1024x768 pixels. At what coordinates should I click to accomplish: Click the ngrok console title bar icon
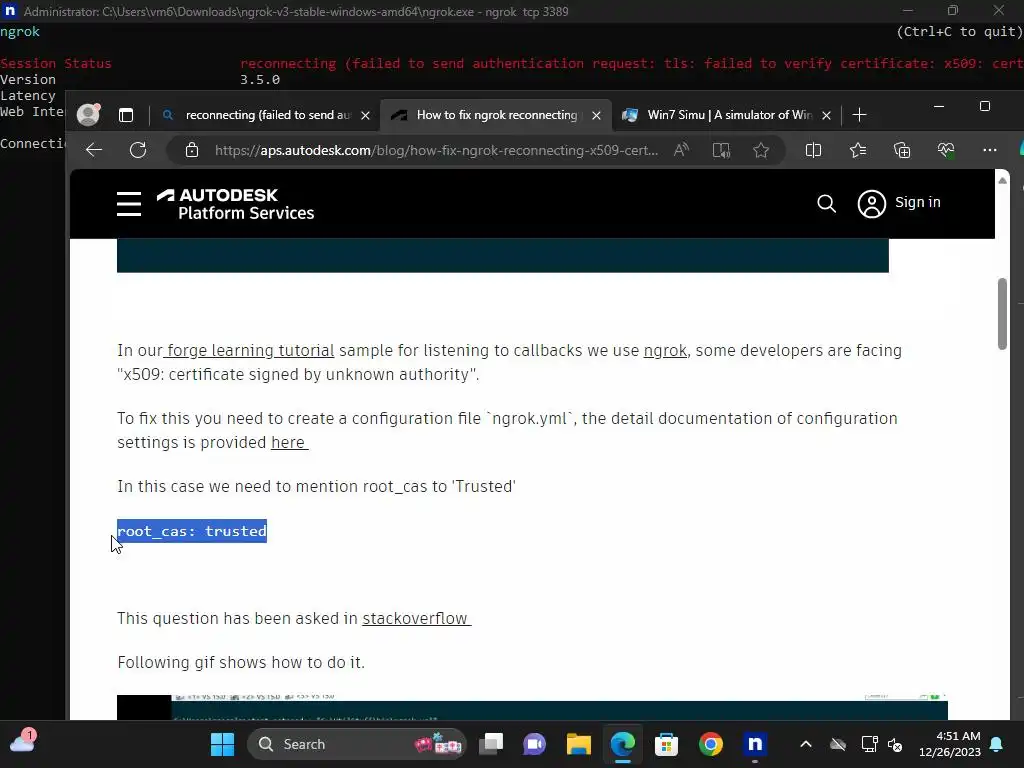point(10,11)
